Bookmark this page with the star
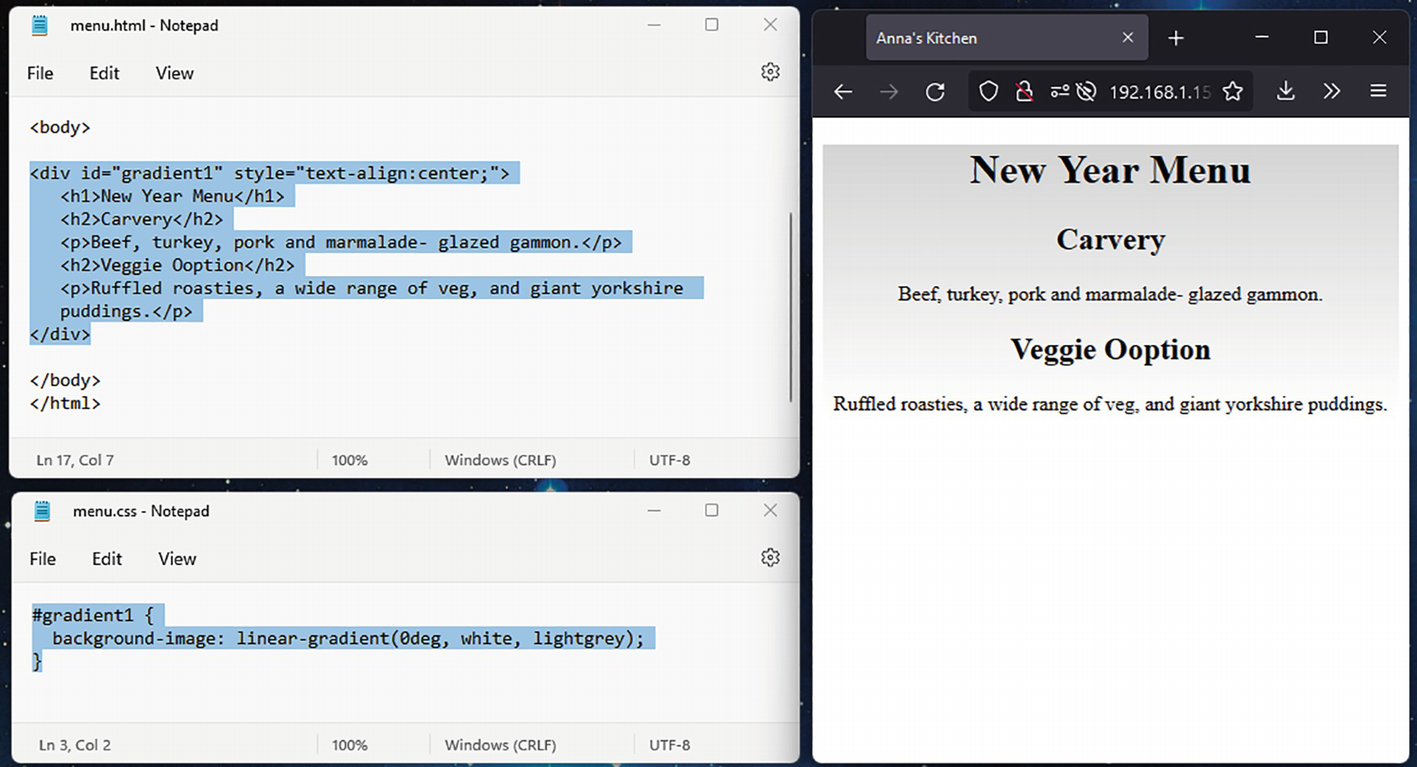 [1232, 92]
